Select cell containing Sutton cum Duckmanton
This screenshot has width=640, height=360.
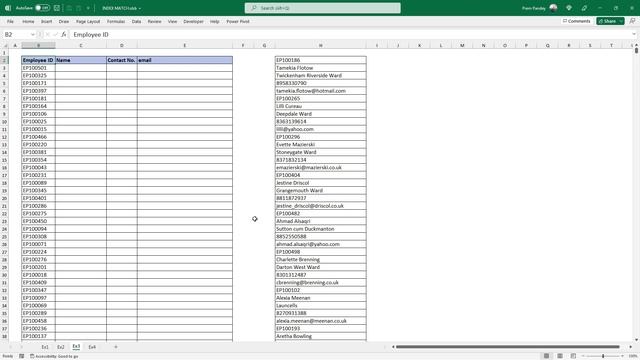click(x=320, y=229)
